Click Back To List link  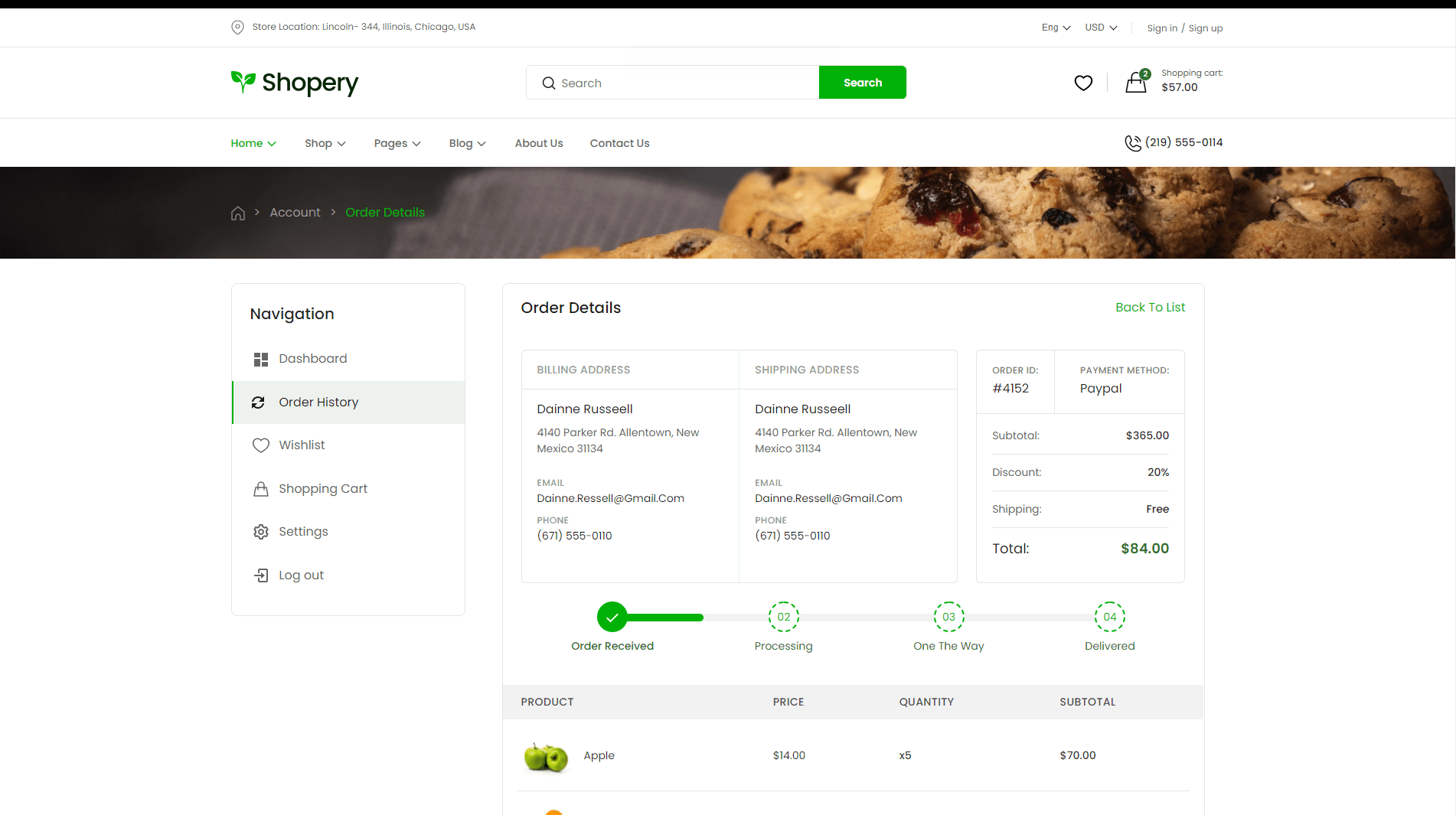click(1150, 308)
